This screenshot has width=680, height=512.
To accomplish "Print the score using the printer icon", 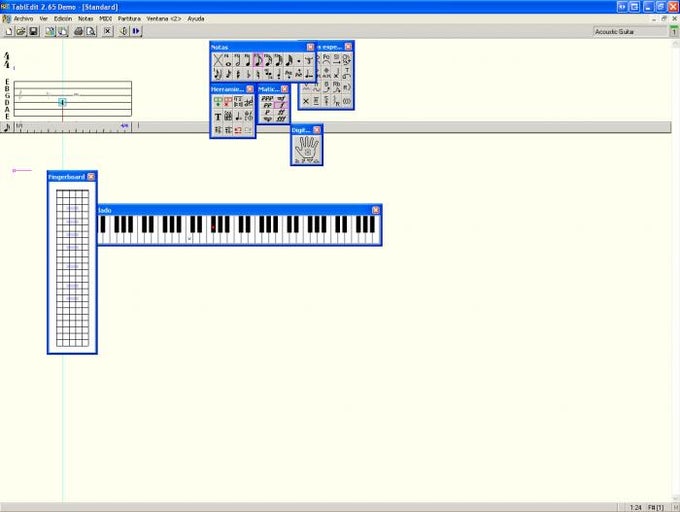I will tap(78, 31).
